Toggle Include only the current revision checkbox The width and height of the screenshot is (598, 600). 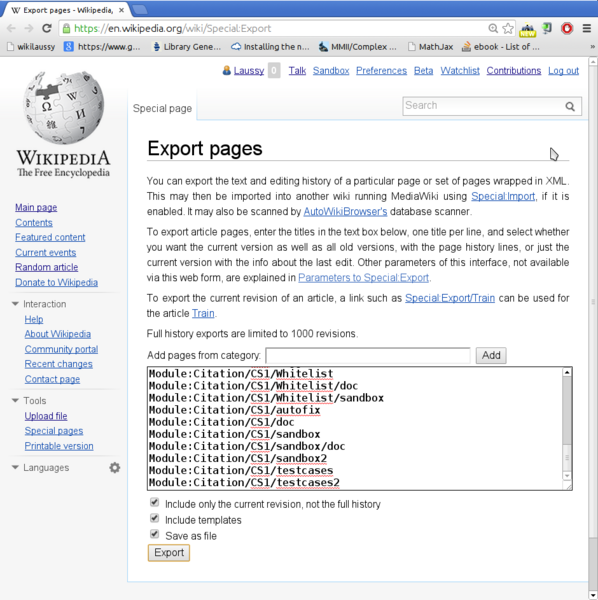[x=155, y=502]
